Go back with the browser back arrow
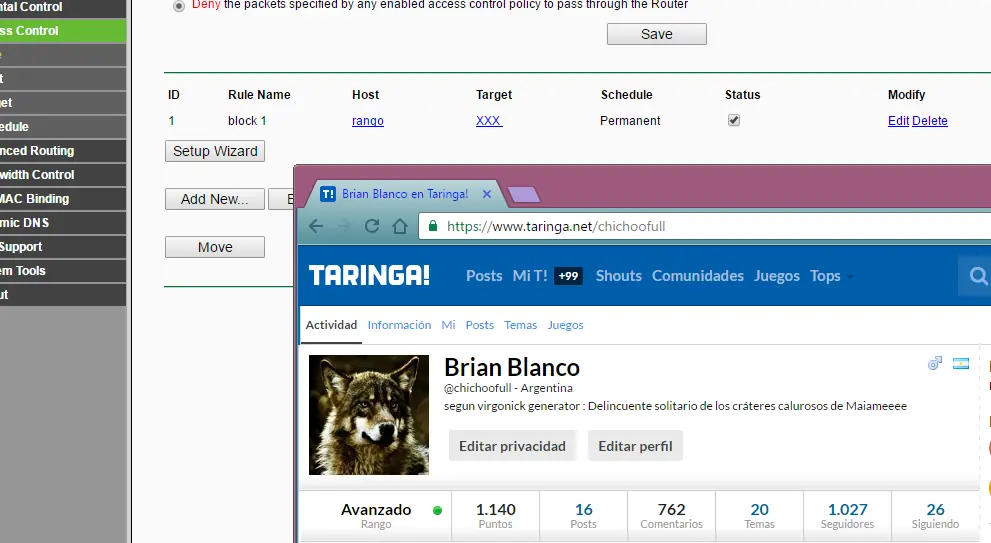 316,226
